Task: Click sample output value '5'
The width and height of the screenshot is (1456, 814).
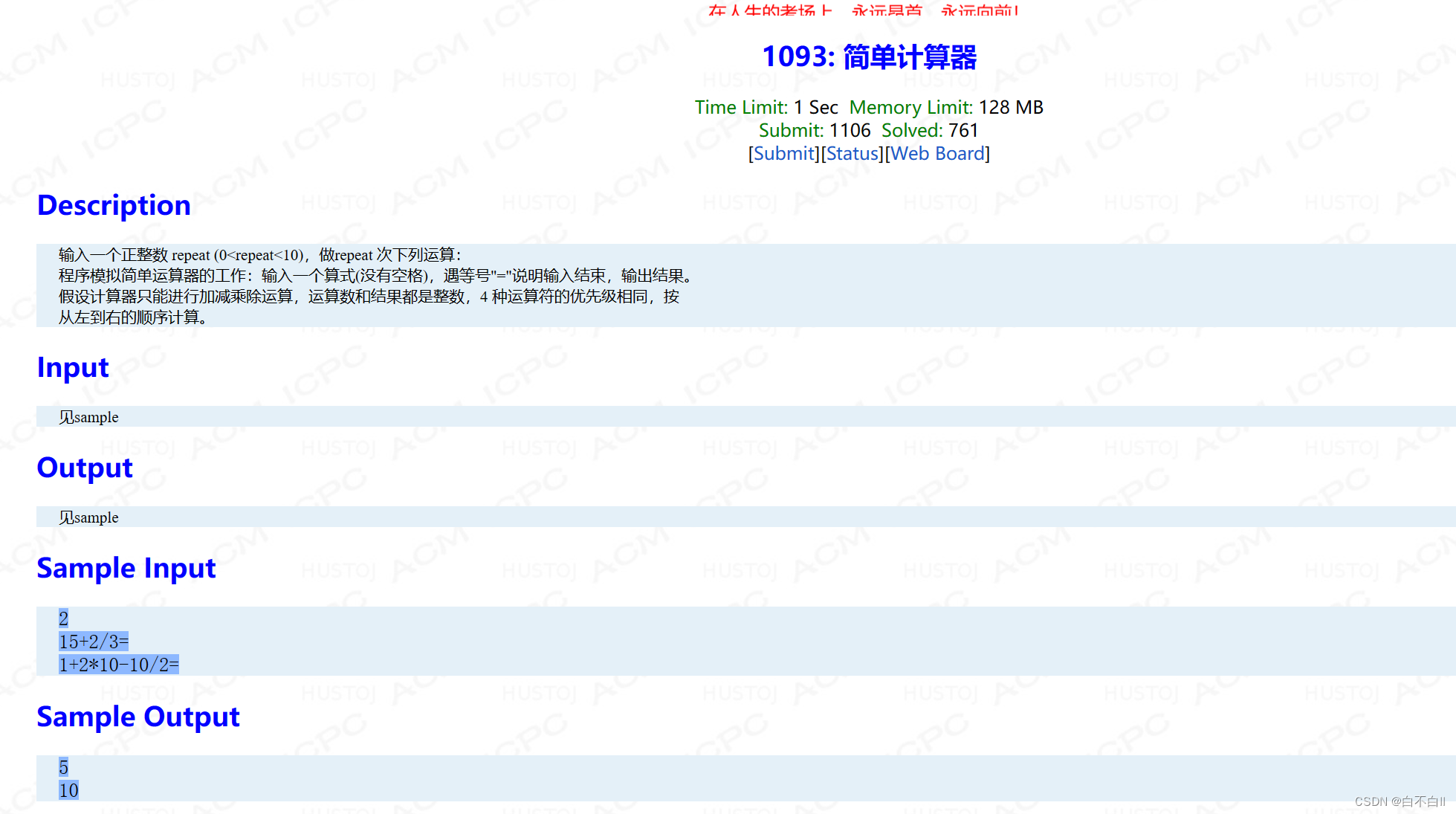Action: pos(63,768)
